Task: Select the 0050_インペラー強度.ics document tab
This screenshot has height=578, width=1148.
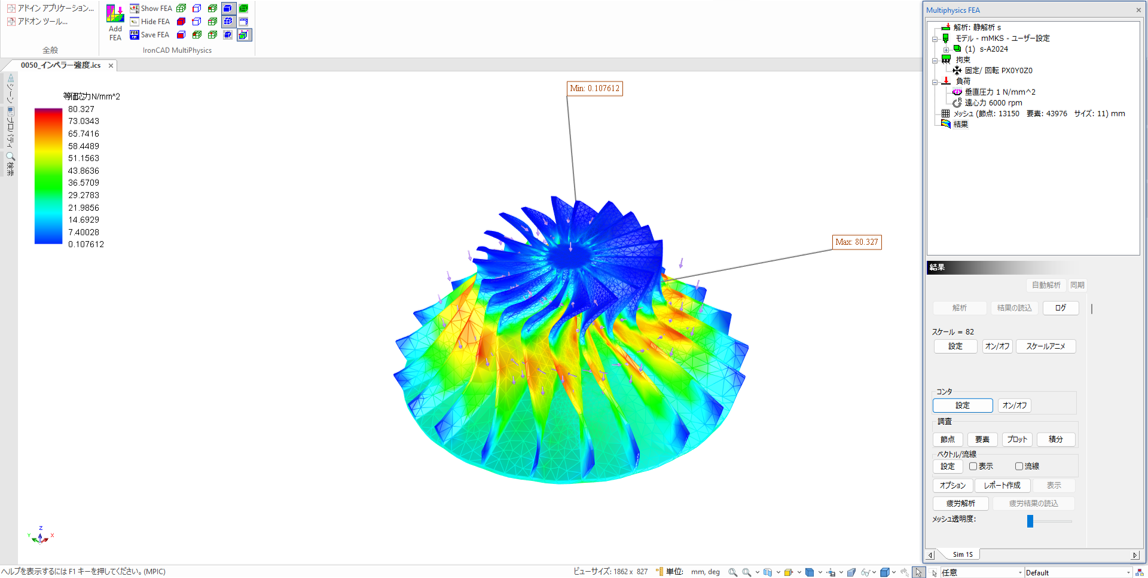Action: [61, 65]
